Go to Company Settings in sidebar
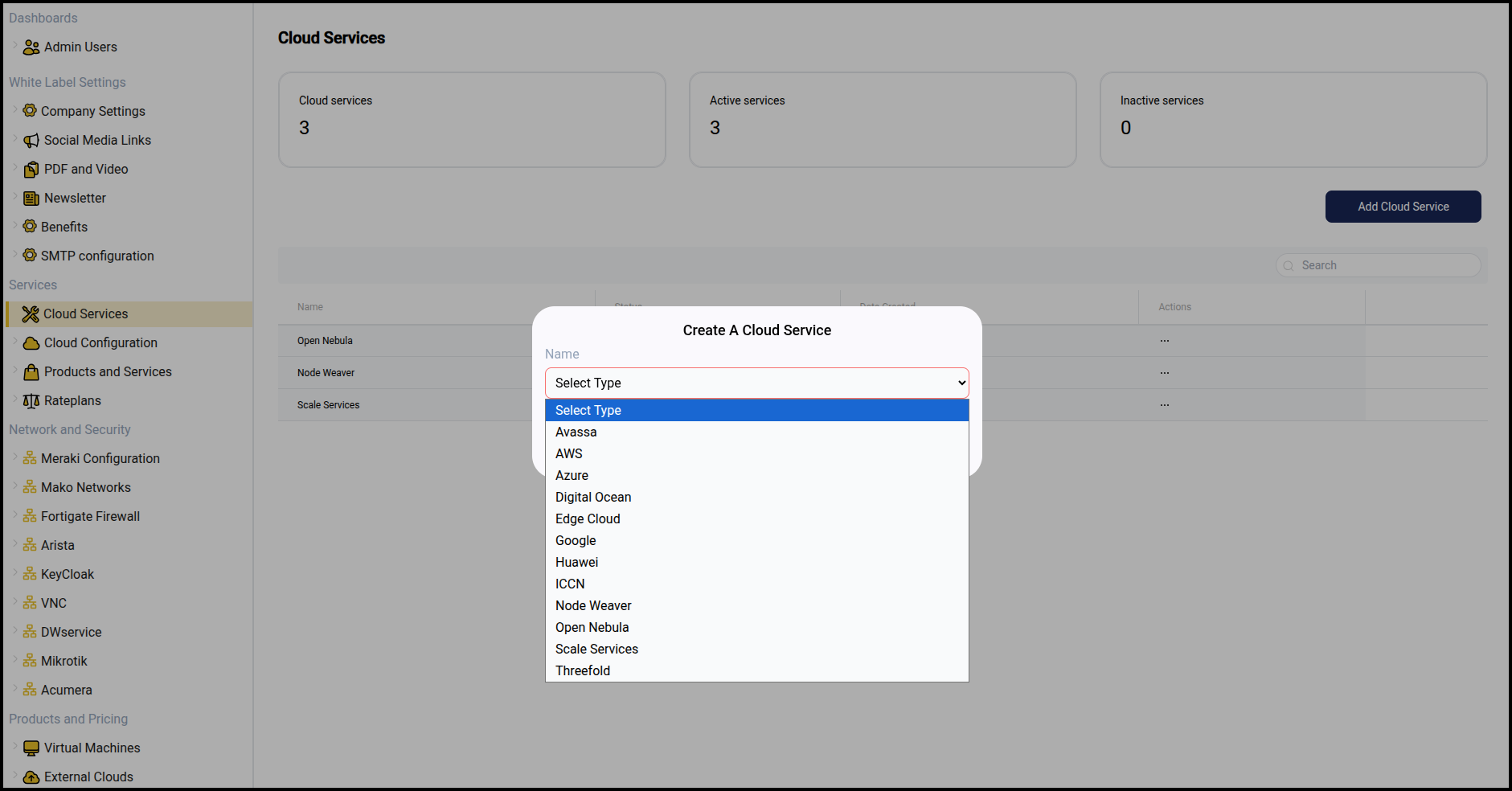 (93, 112)
